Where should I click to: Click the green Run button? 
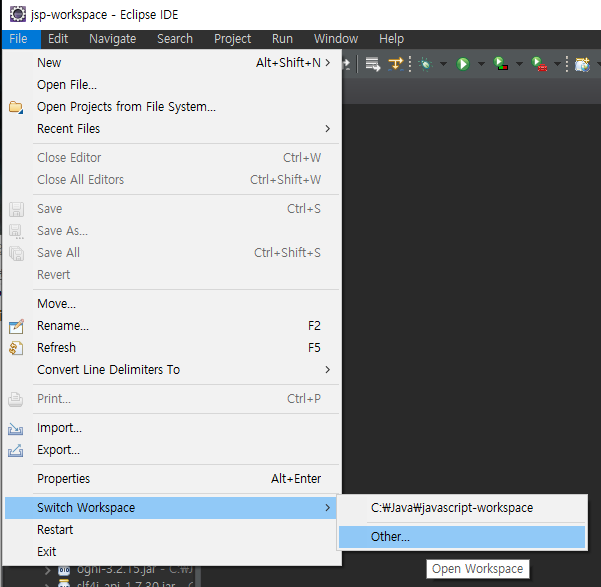(463, 64)
